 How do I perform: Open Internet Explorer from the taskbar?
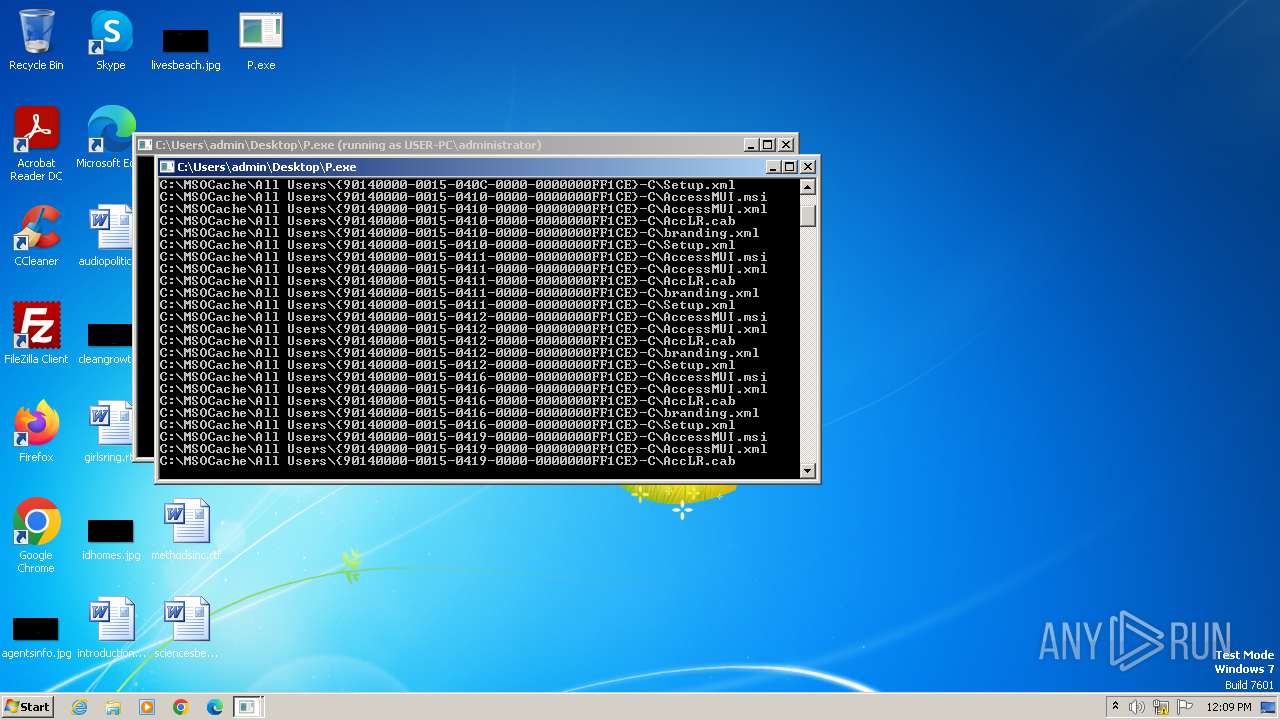click(79, 707)
